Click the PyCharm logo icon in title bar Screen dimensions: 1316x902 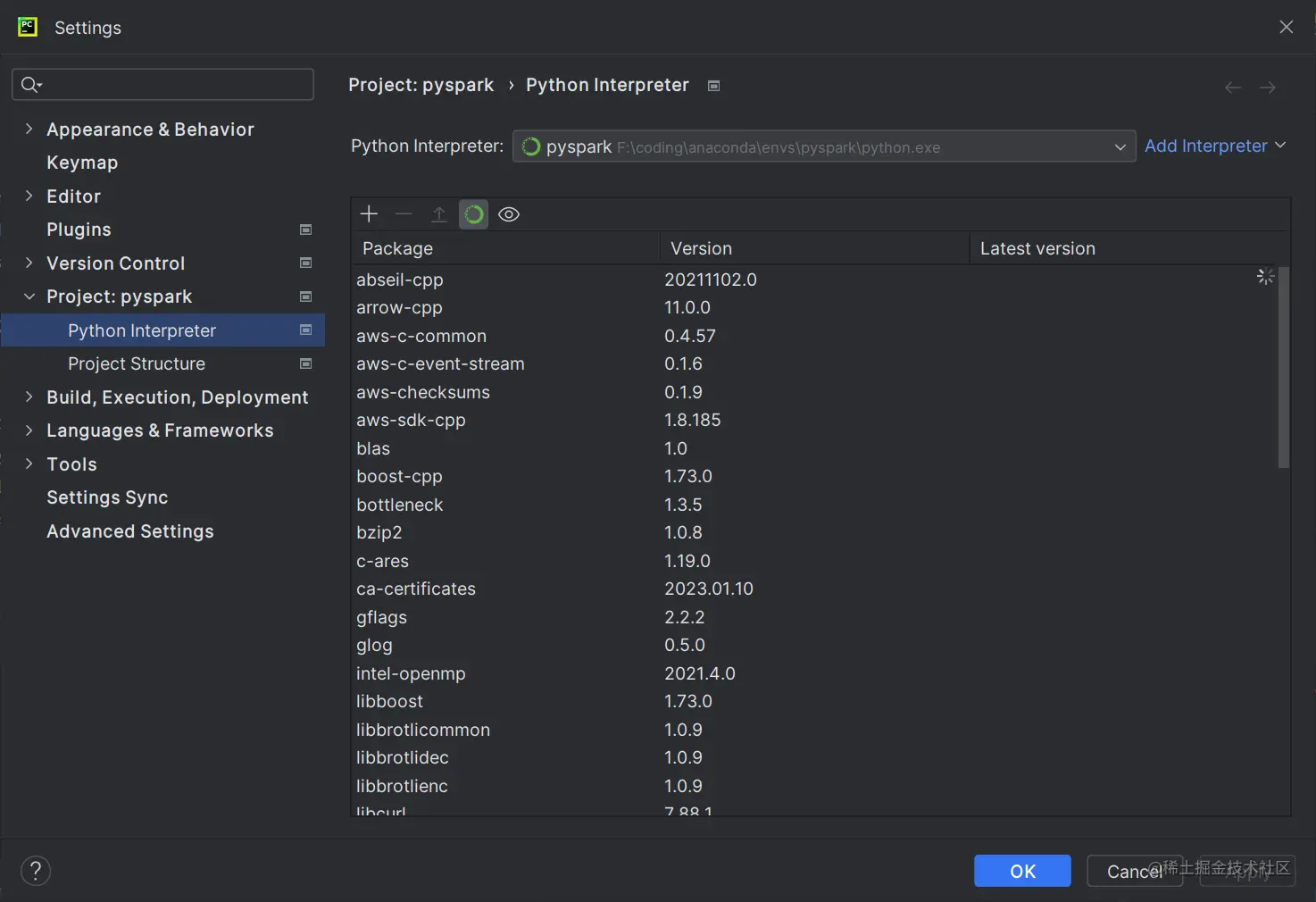pos(28,27)
